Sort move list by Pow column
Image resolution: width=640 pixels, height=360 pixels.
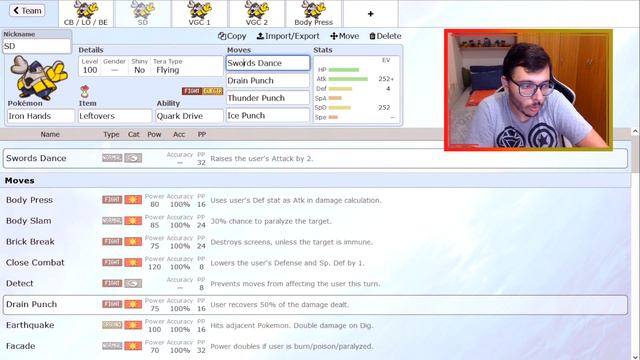(x=154, y=134)
